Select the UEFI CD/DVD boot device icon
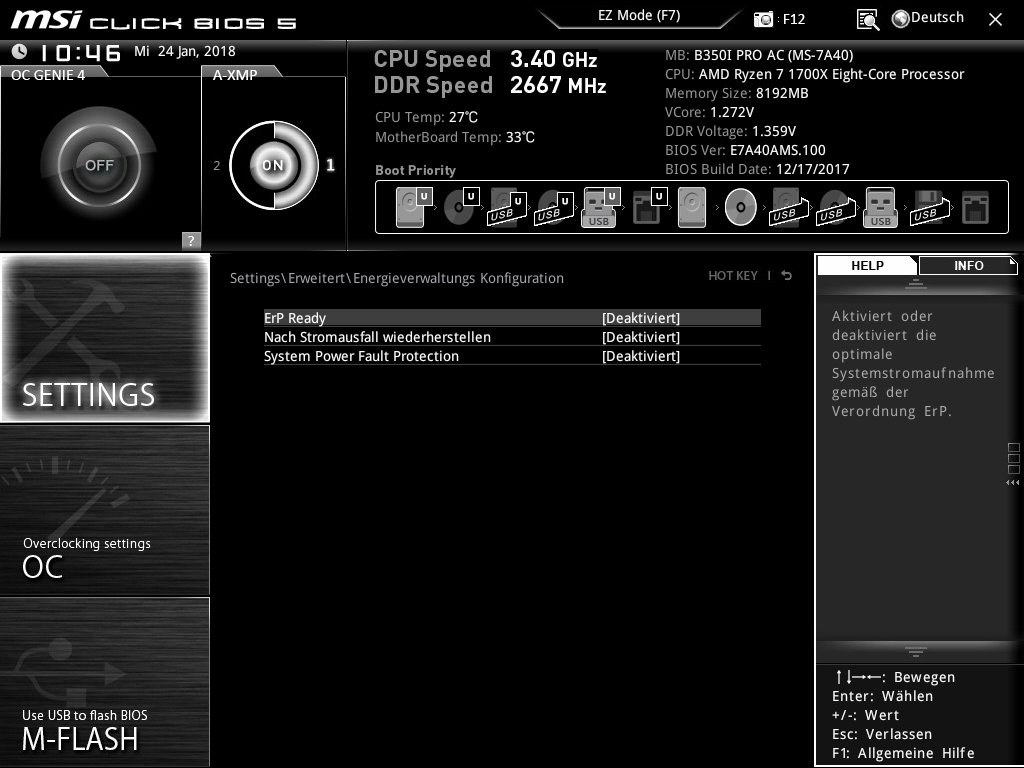This screenshot has width=1024, height=768. point(461,207)
